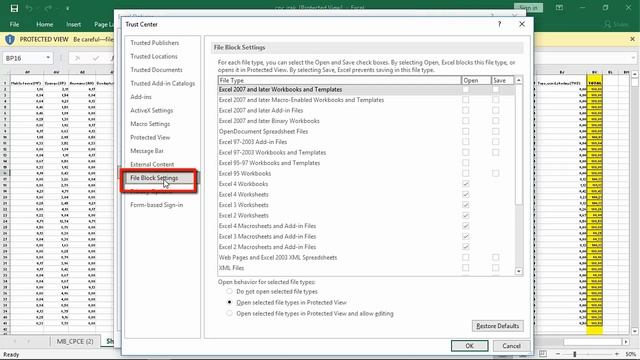
Task: Select Do not open selected file types
Action: click(229, 291)
